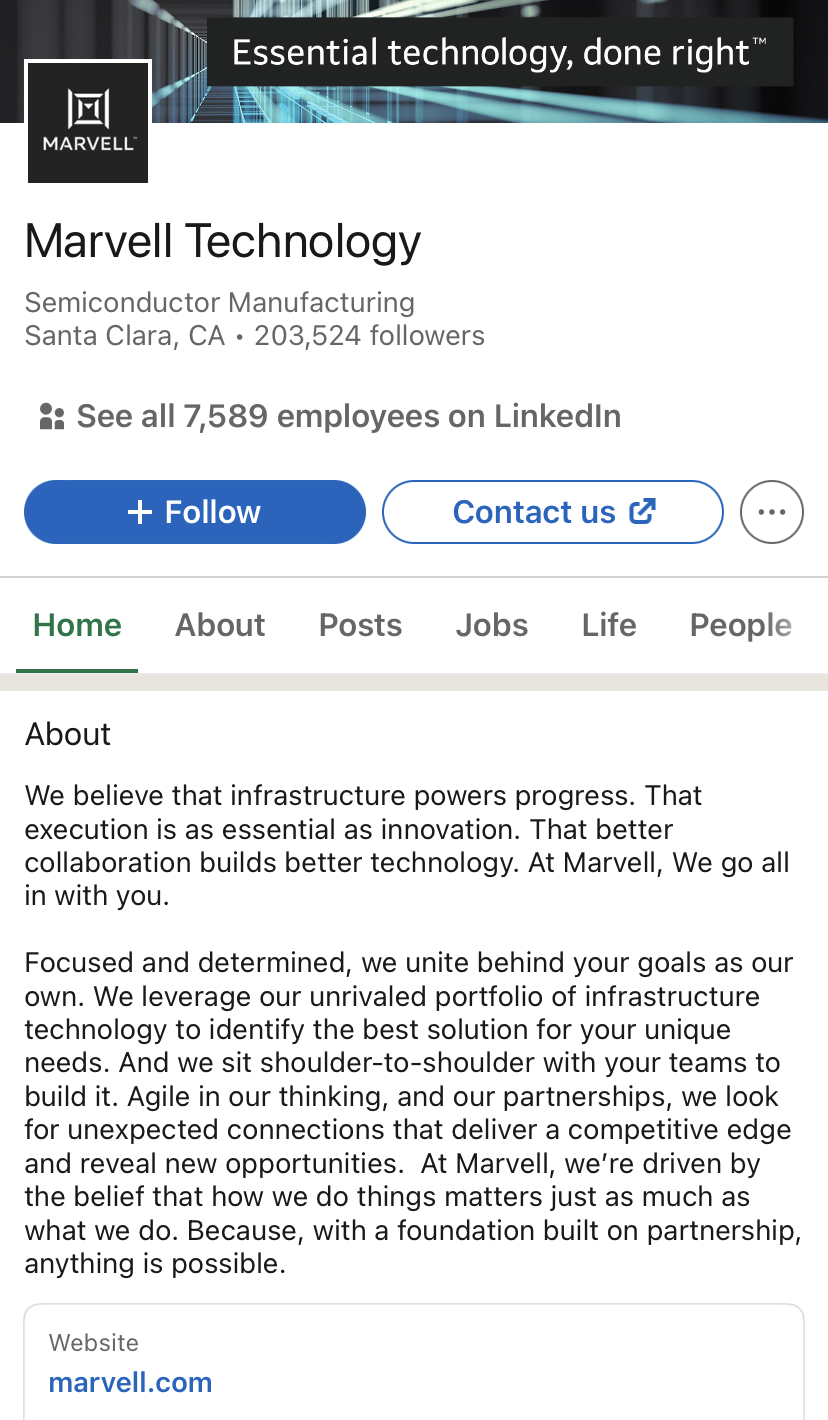Tap the Marvell company logo
Image resolution: width=828 pixels, height=1420 pixels.
pos(88,122)
